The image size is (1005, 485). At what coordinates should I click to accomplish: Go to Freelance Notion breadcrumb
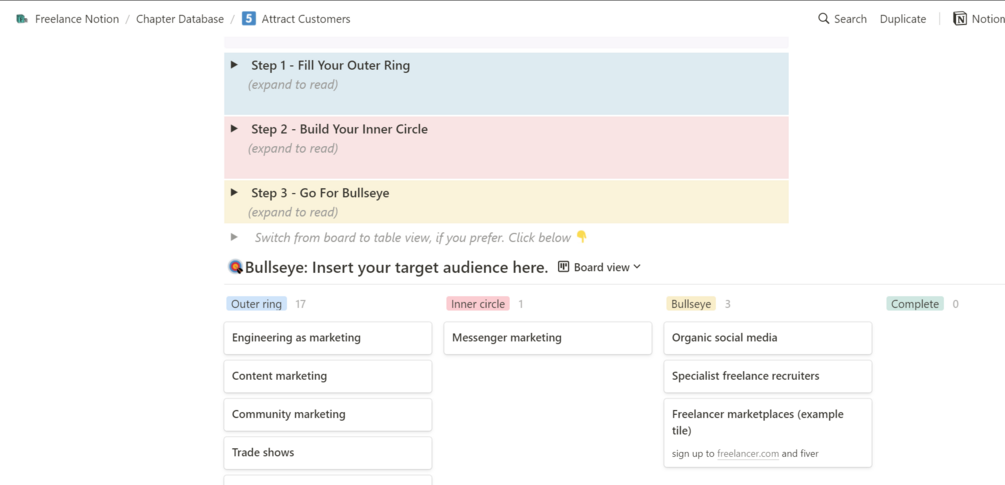click(x=77, y=19)
